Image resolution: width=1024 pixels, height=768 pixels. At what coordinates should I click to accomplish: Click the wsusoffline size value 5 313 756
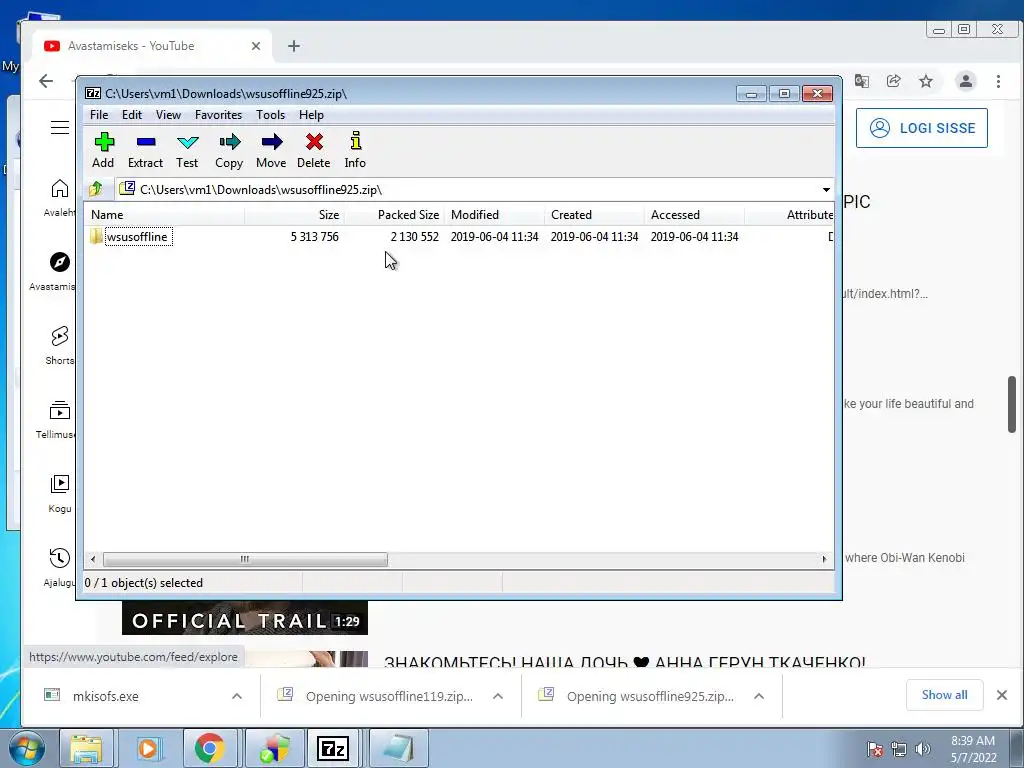(x=314, y=236)
